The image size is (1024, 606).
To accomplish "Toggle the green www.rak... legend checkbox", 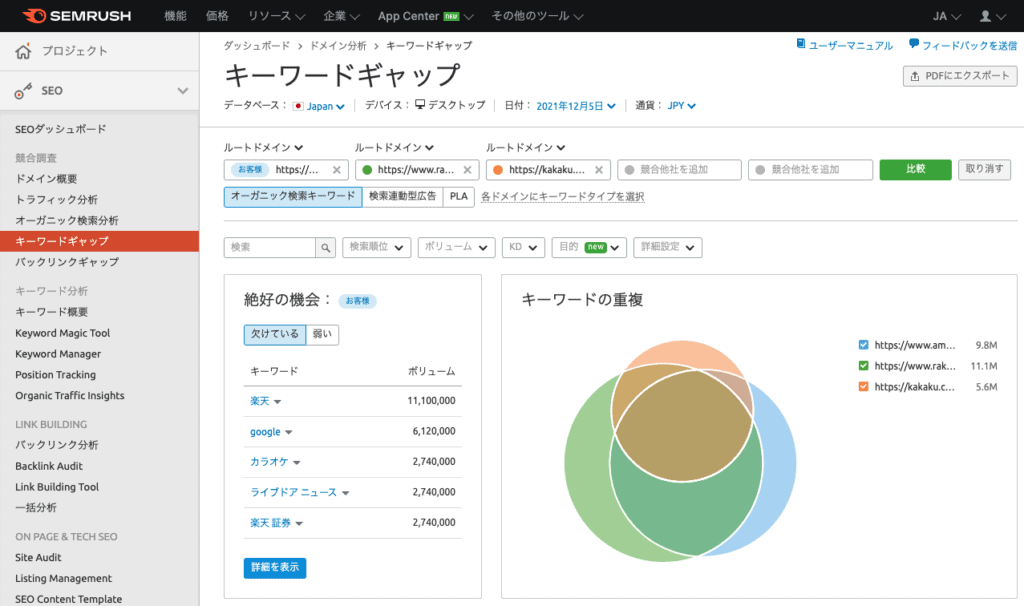I will [x=863, y=366].
